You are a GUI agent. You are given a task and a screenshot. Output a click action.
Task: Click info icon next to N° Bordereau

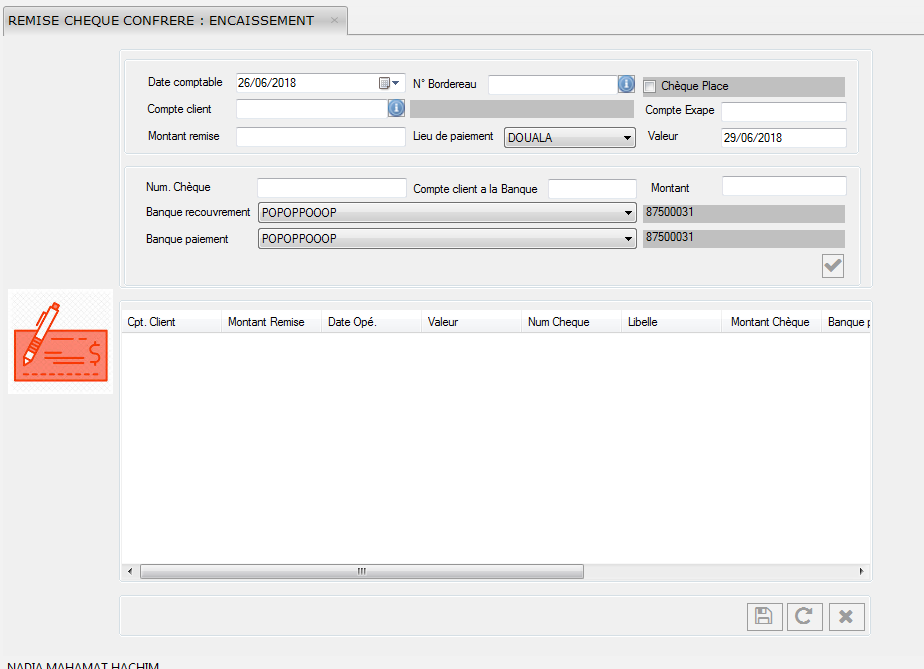click(x=626, y=84)
